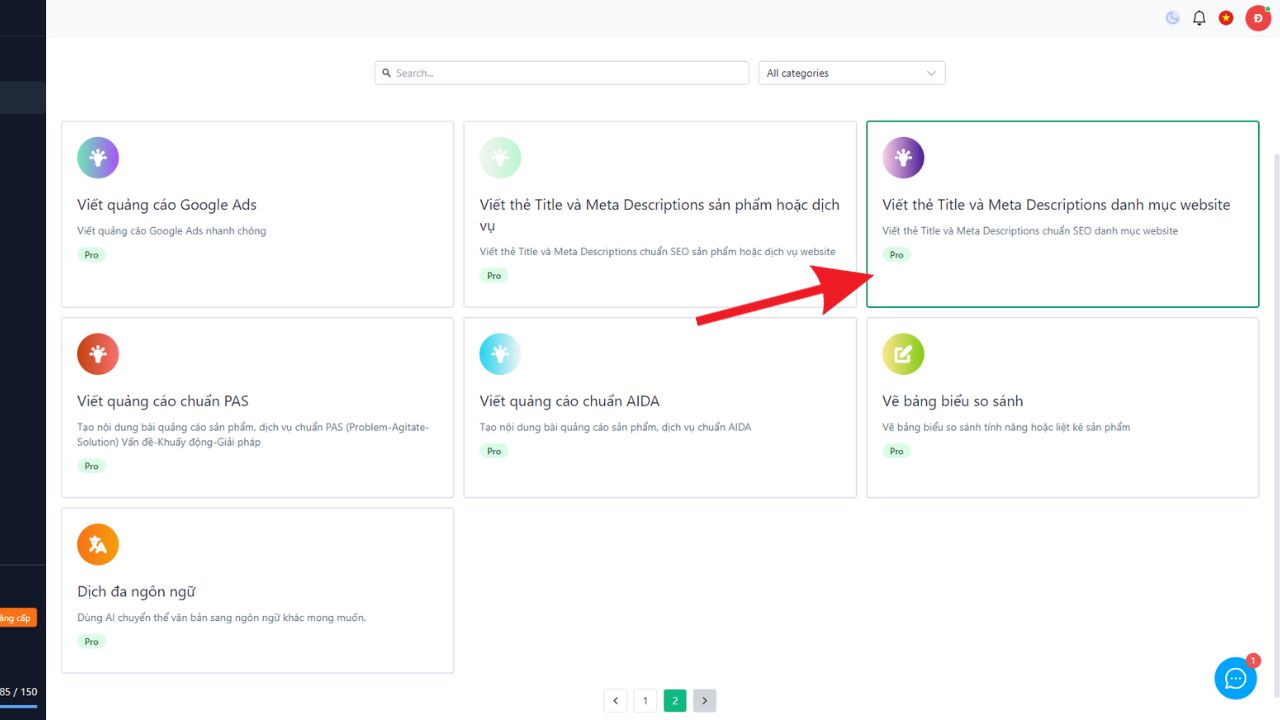The width and height of the screenshot is (1280, 720).
Task: Click the Google Ads card lightbulb icon
Action: 98,158
